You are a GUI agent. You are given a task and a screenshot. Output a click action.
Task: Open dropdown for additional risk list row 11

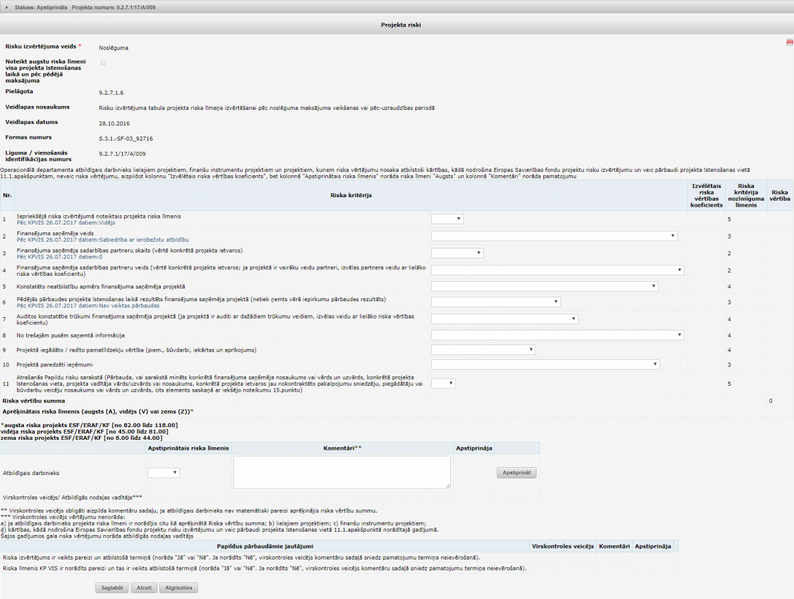point(443,383)
